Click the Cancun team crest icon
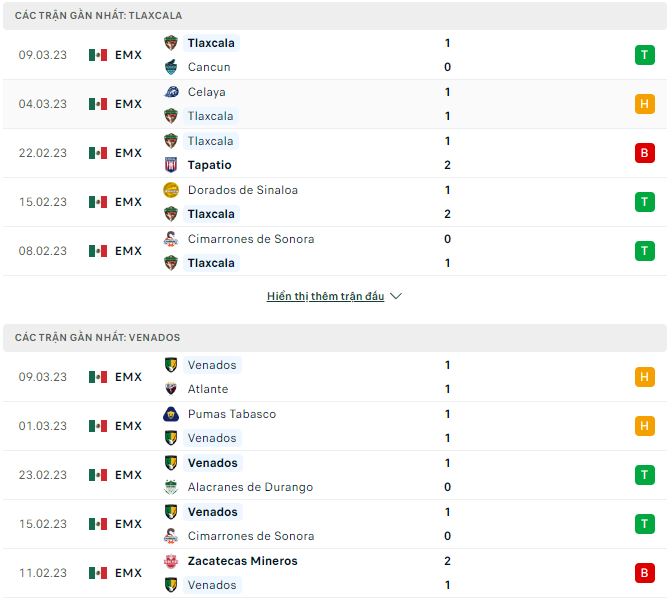 click(171, 67)
